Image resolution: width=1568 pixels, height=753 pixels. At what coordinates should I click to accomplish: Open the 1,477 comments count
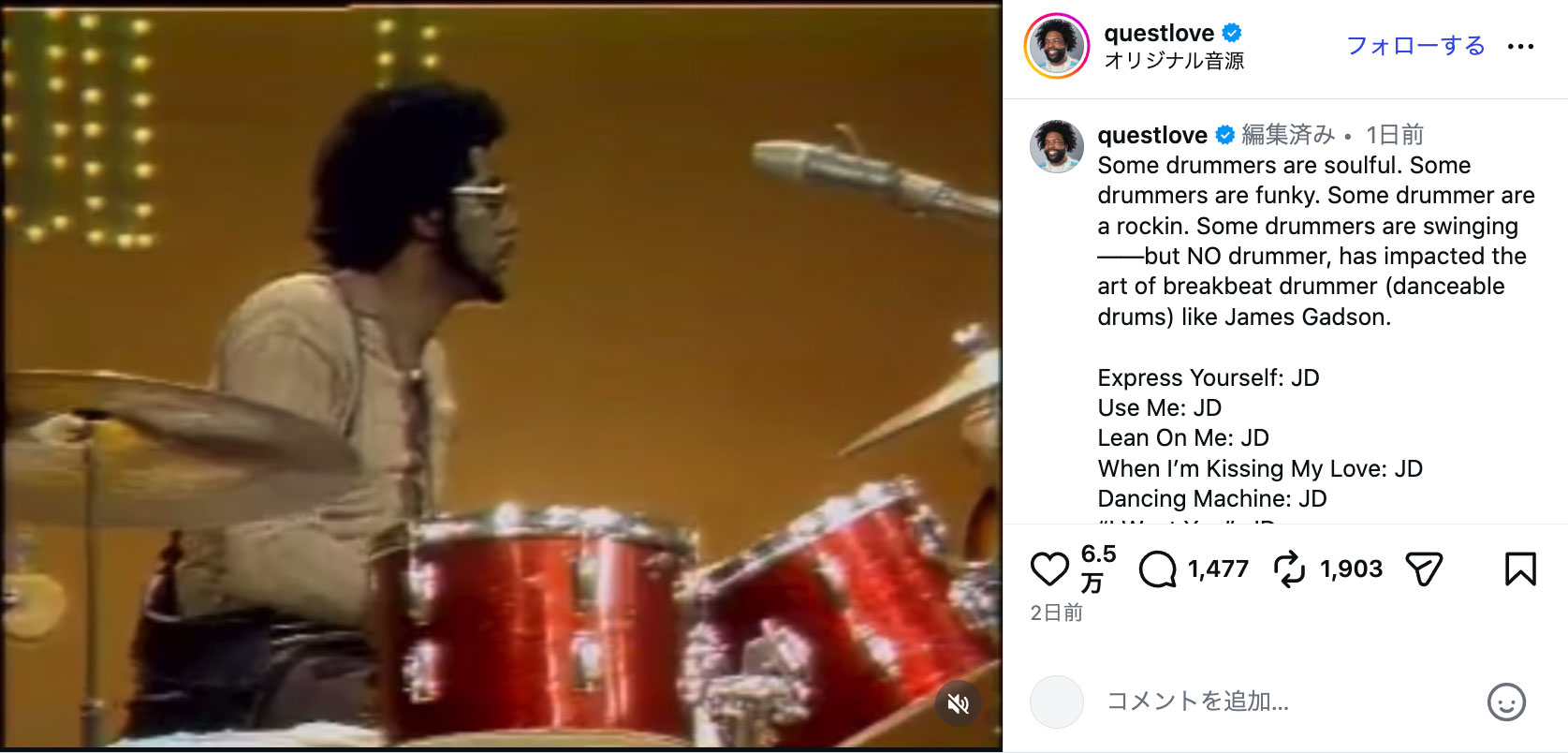click(1218, 568)
